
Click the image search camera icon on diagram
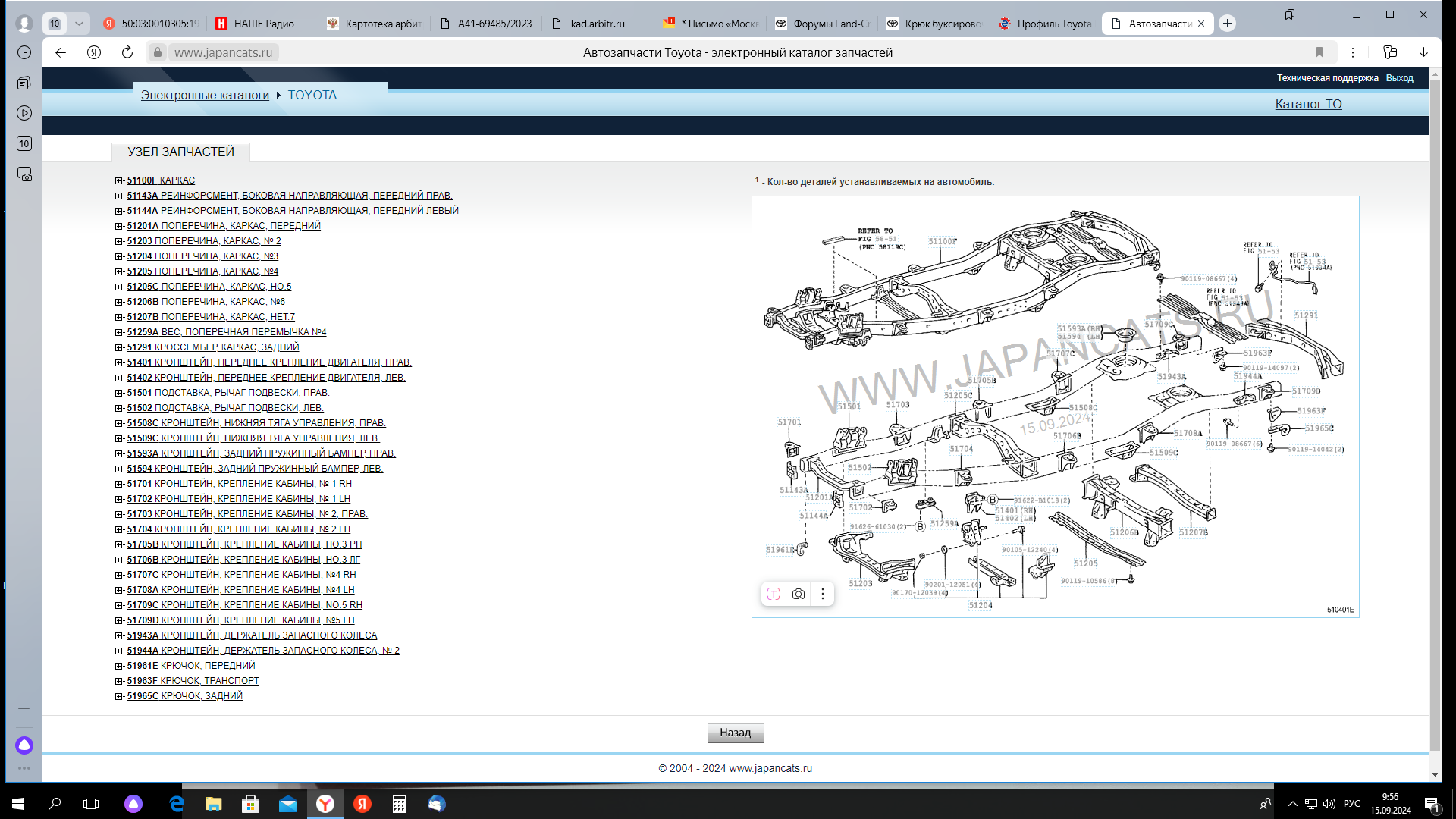click(x=798, y=595)
